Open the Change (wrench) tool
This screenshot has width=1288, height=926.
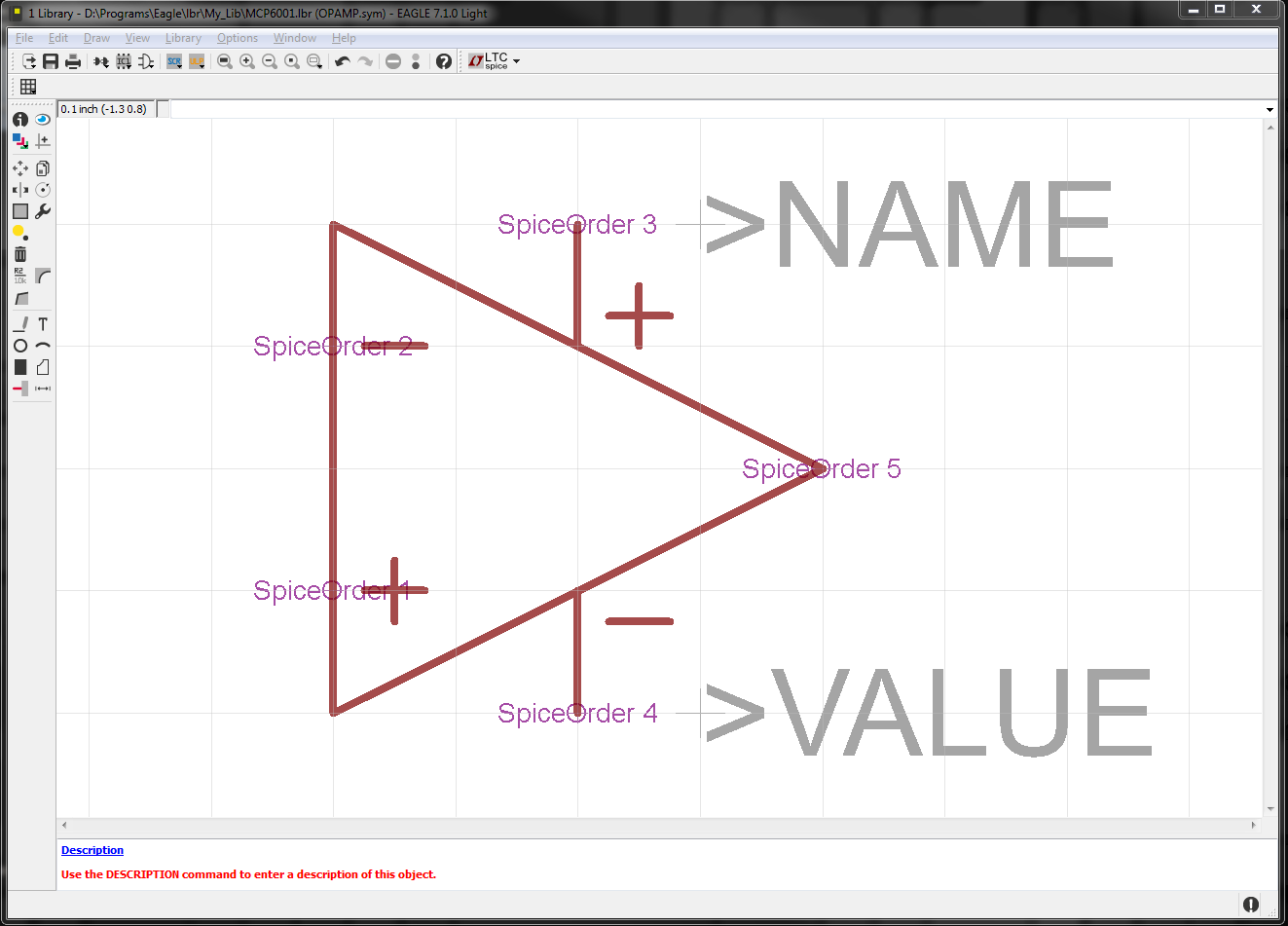43,211
